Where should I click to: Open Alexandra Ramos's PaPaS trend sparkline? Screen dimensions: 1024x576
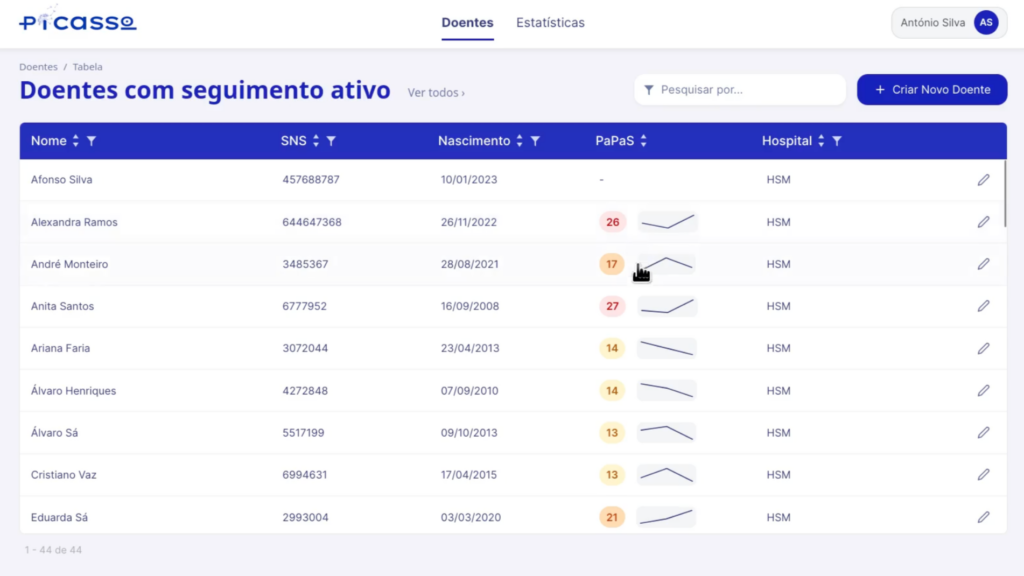click(x=667, y=222)
